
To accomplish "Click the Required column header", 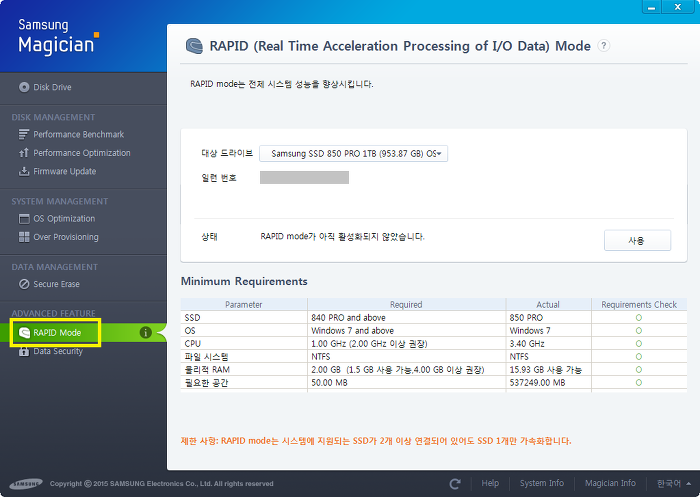I will pyautogui.click(x=406, y=305).
